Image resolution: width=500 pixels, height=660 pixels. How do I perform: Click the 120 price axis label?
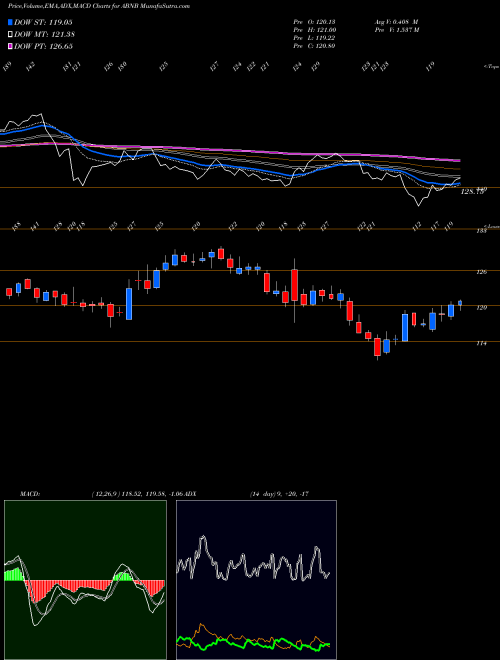481,308
